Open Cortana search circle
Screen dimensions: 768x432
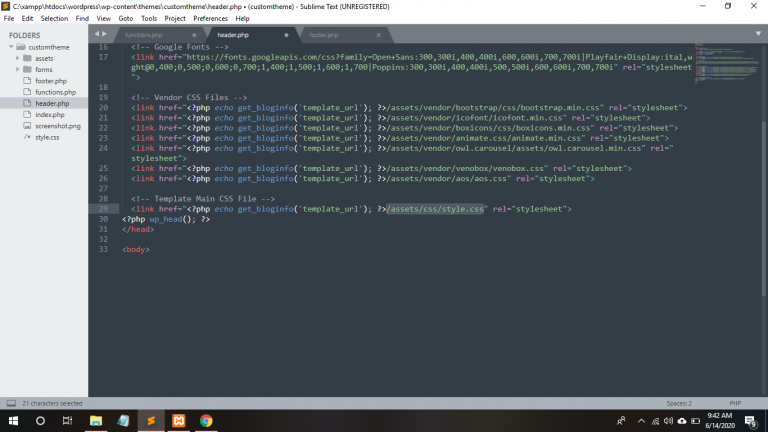click(x=40, y=421)
